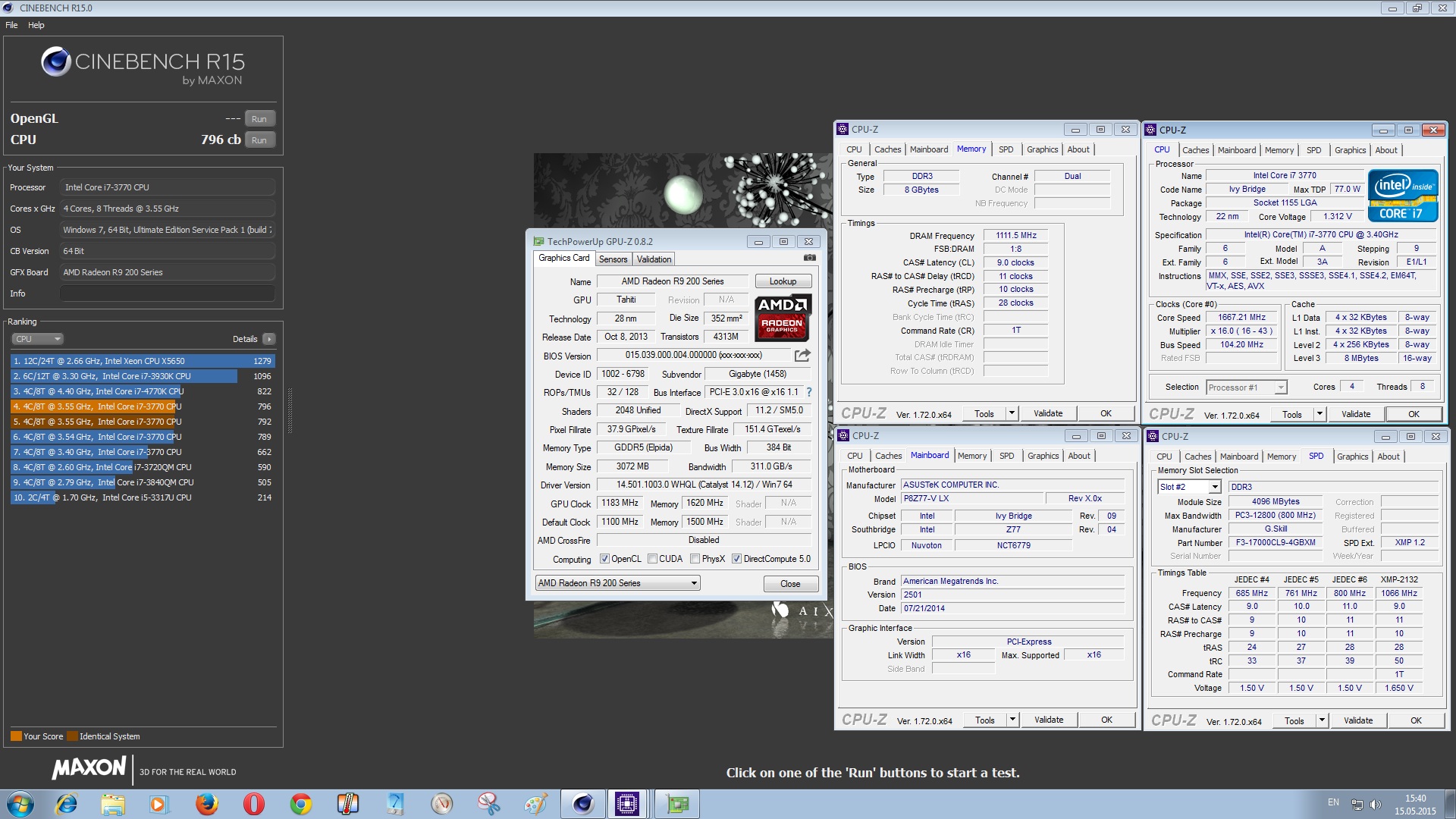Click the empty Info field in Cinebench
The height and width of the screenshot is (819, 1456).
[167, 293]
